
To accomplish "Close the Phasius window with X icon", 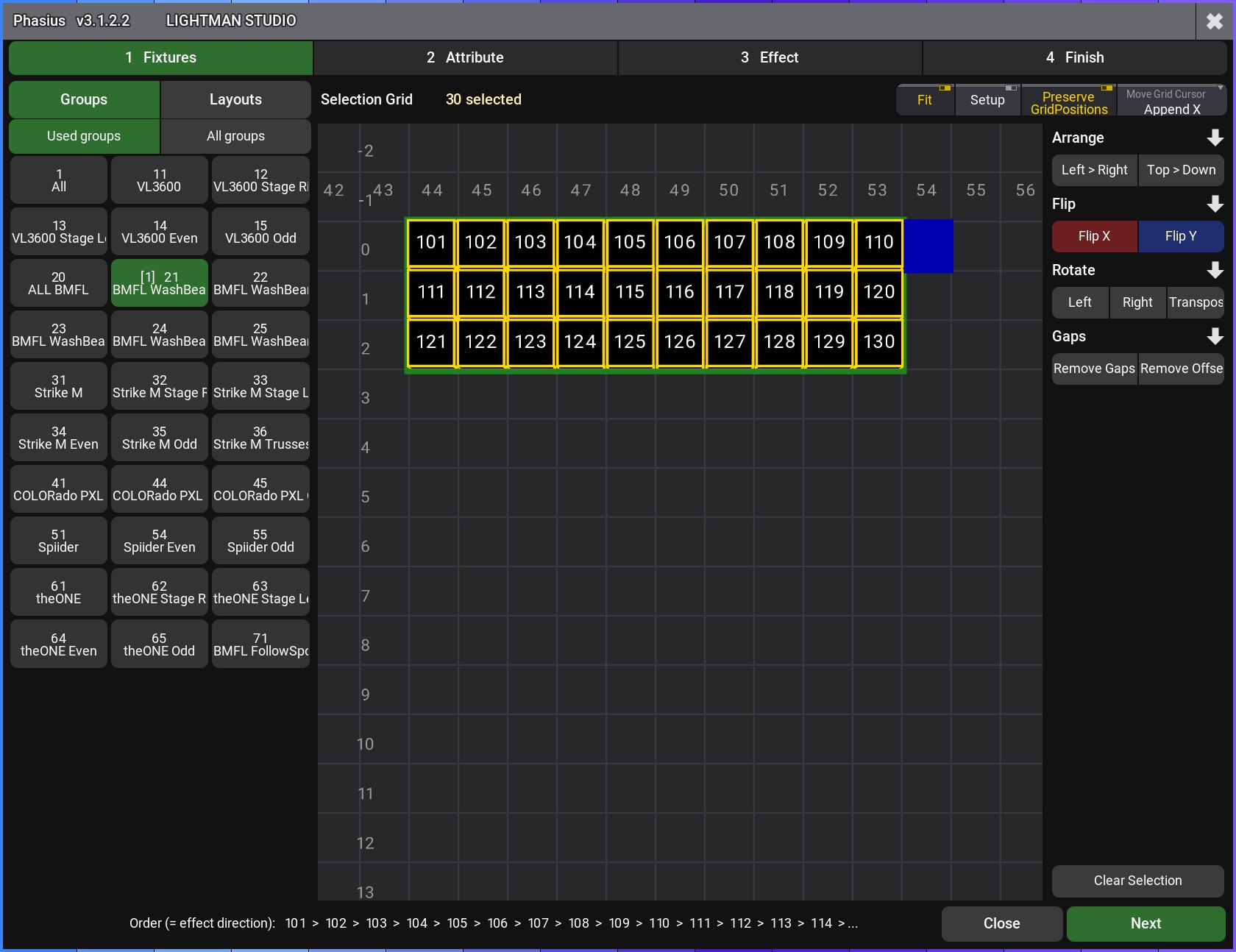I will coord(1215,21).
